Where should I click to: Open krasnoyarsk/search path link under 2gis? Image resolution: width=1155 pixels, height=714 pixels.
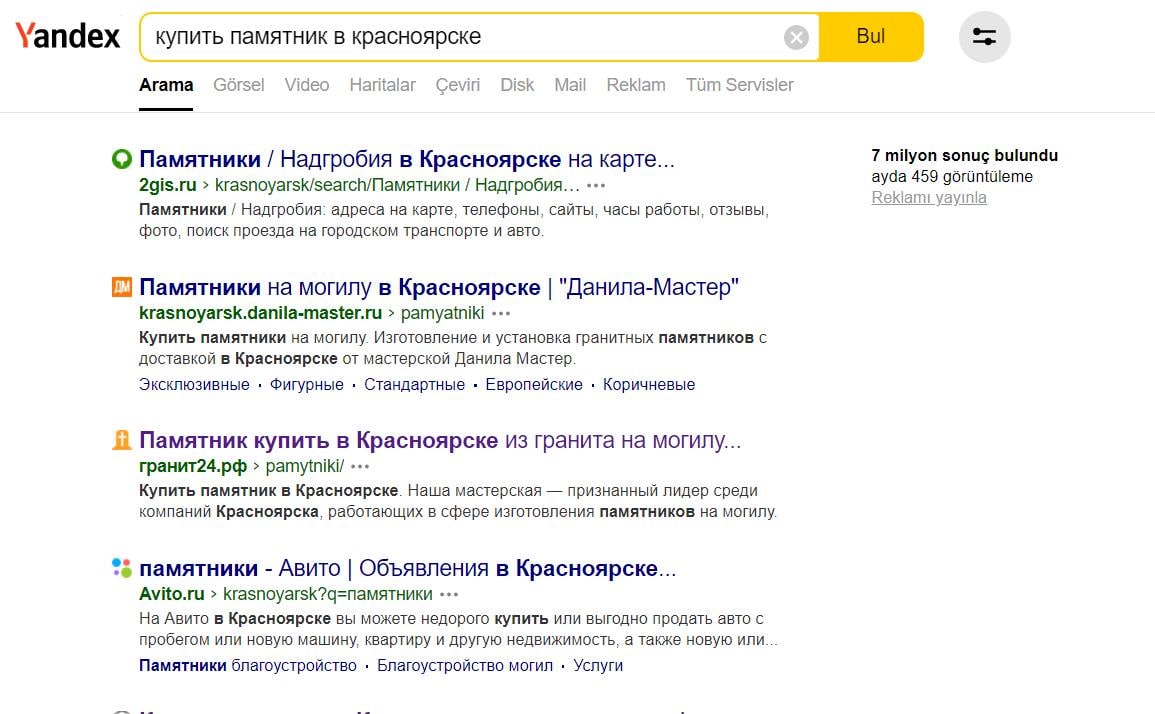pos(397,185)
